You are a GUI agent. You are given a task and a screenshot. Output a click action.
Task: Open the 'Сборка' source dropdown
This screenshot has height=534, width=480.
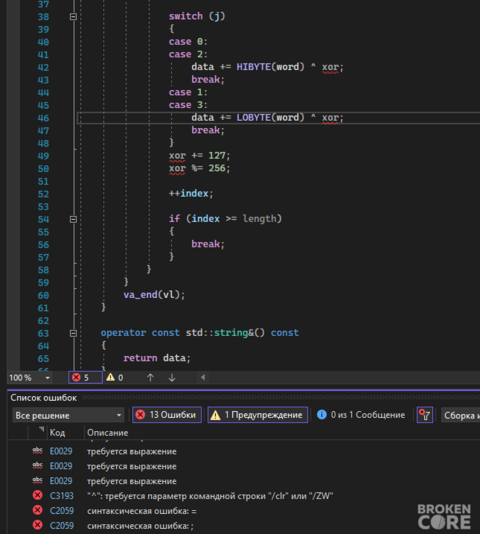click(x=460, y=415)
